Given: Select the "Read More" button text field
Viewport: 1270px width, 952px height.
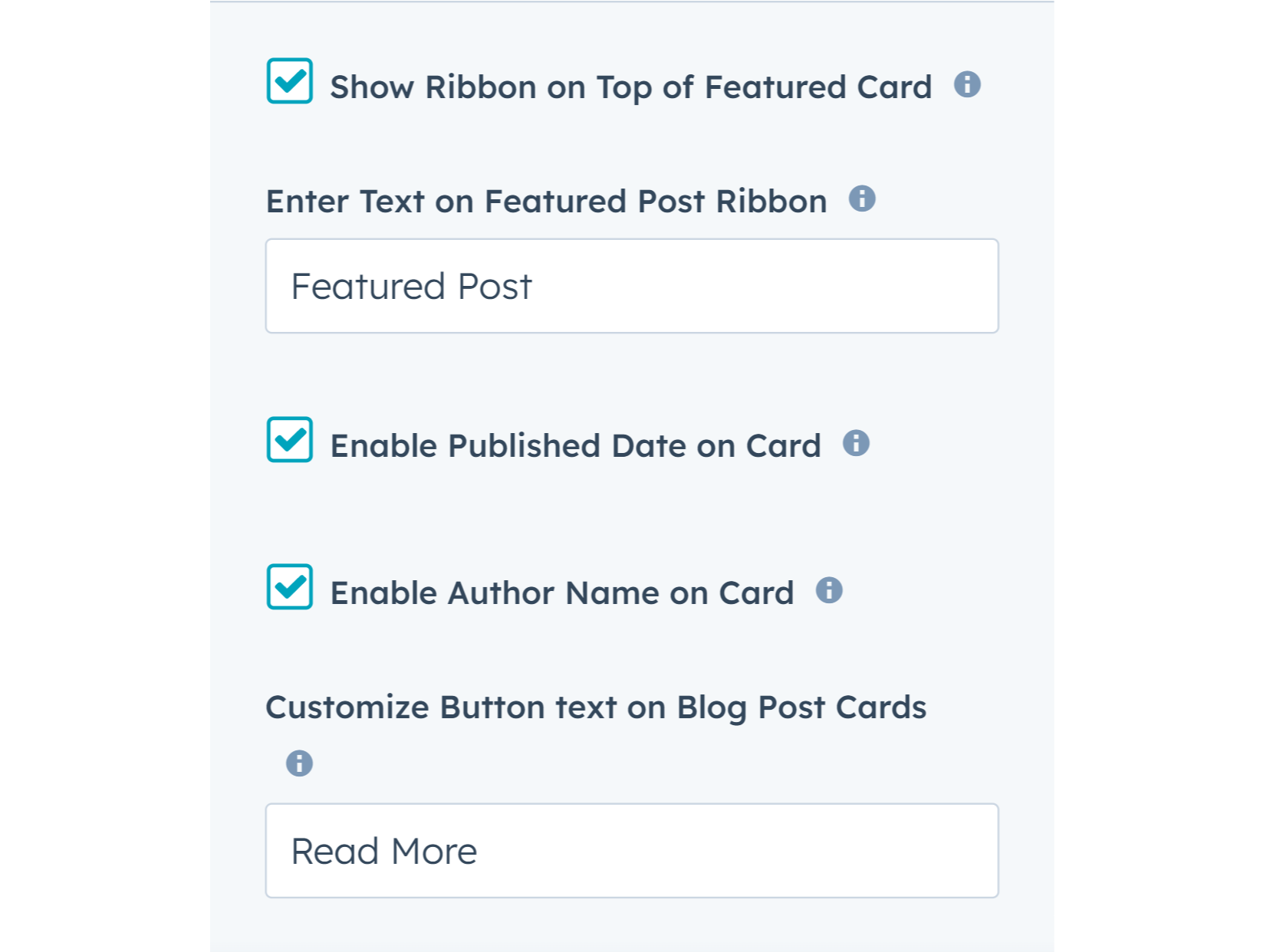Looking at the screenshot, I should click(629, 850).
